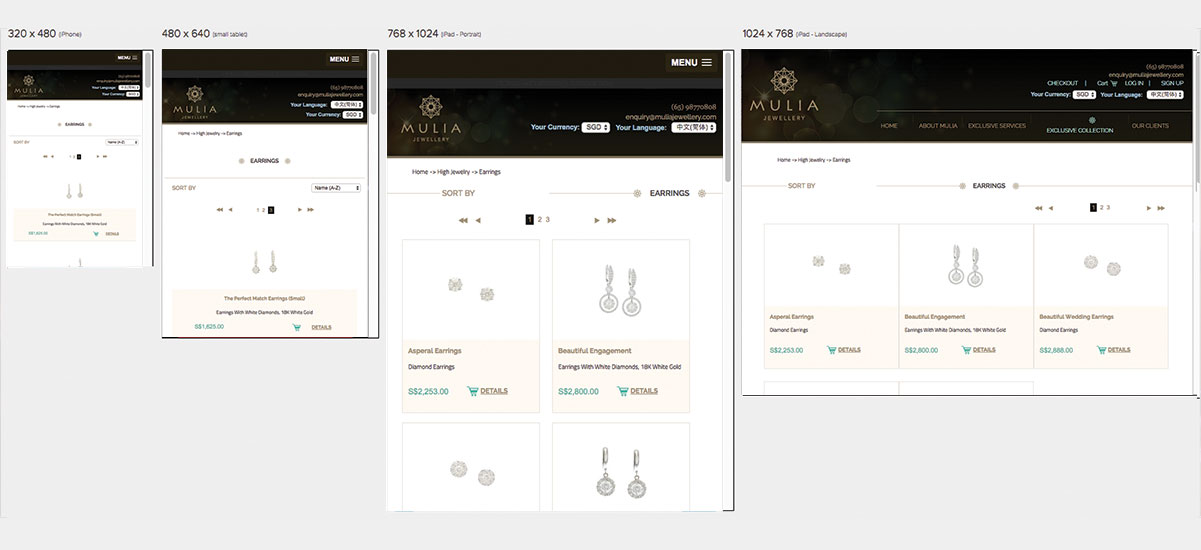Click the enquiry email address in iPad Portrait header
The image size is (1201, 550).
coord(673,116)
